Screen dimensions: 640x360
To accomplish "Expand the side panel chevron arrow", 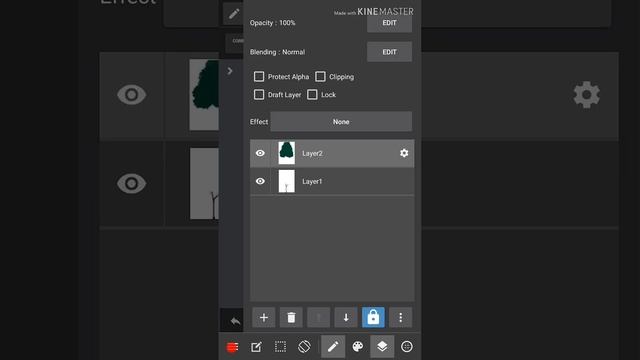I will pyautogui.click(x=230, y=71).
